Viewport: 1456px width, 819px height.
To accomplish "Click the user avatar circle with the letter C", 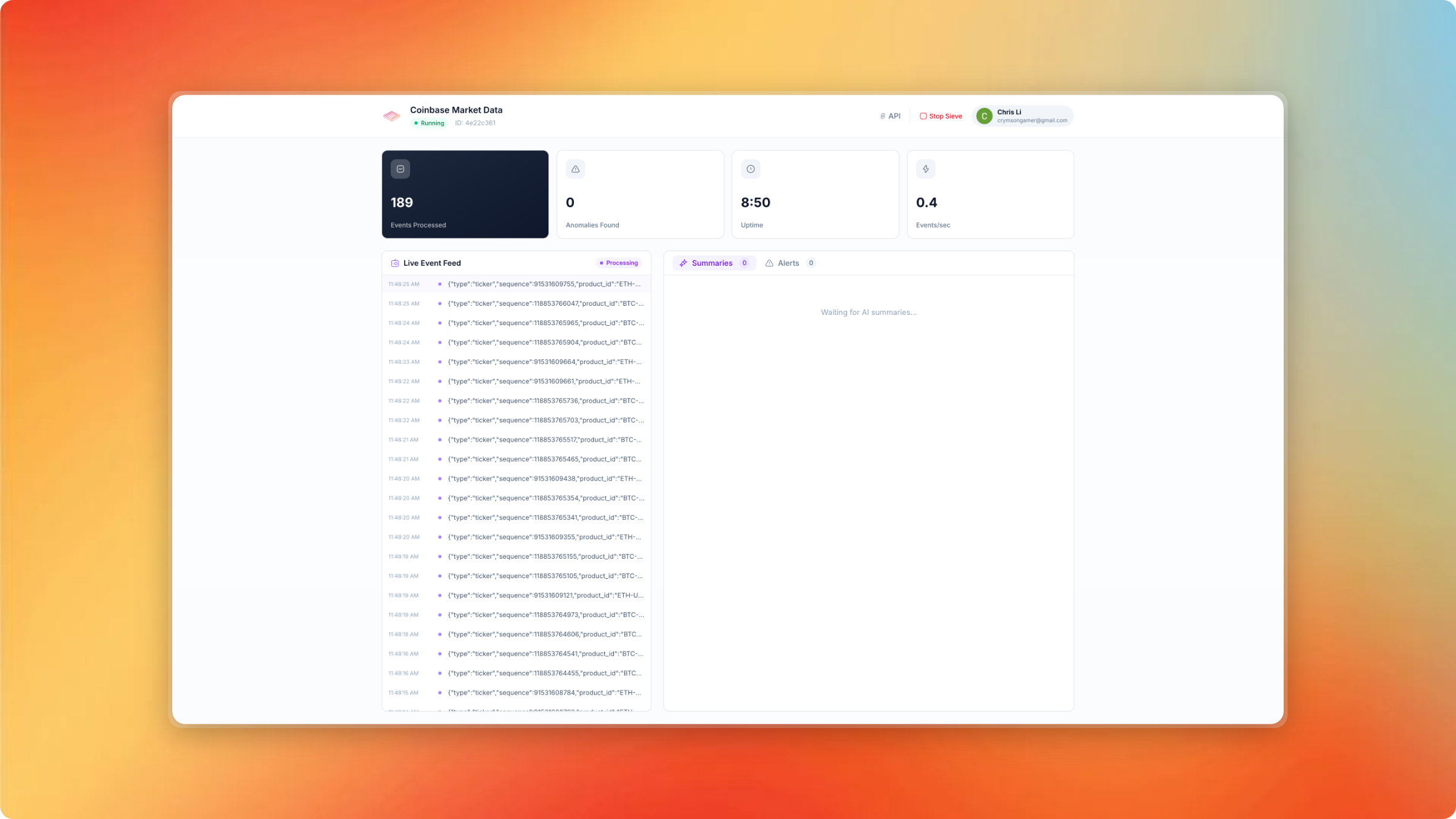I will (984, 116).
